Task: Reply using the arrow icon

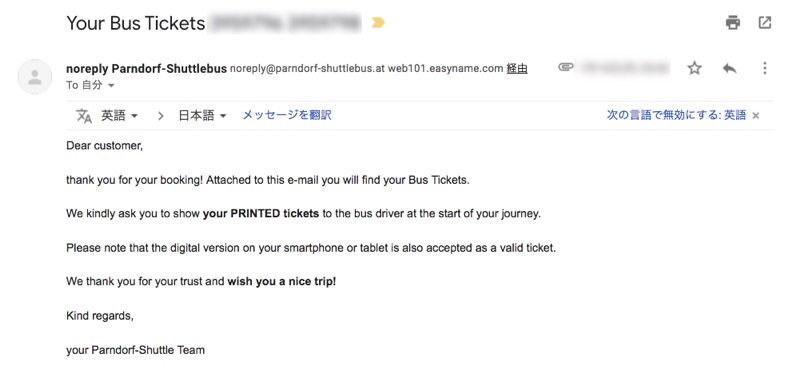Action: click(729, 68)
